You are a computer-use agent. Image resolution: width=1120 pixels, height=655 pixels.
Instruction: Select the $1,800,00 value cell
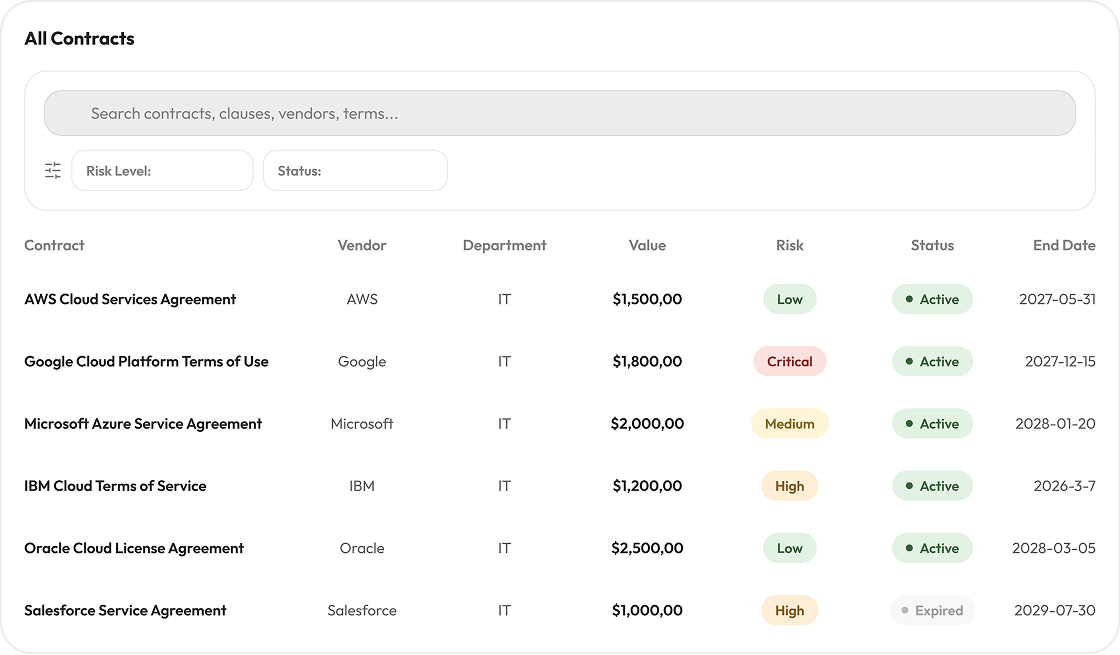point(647,361)
